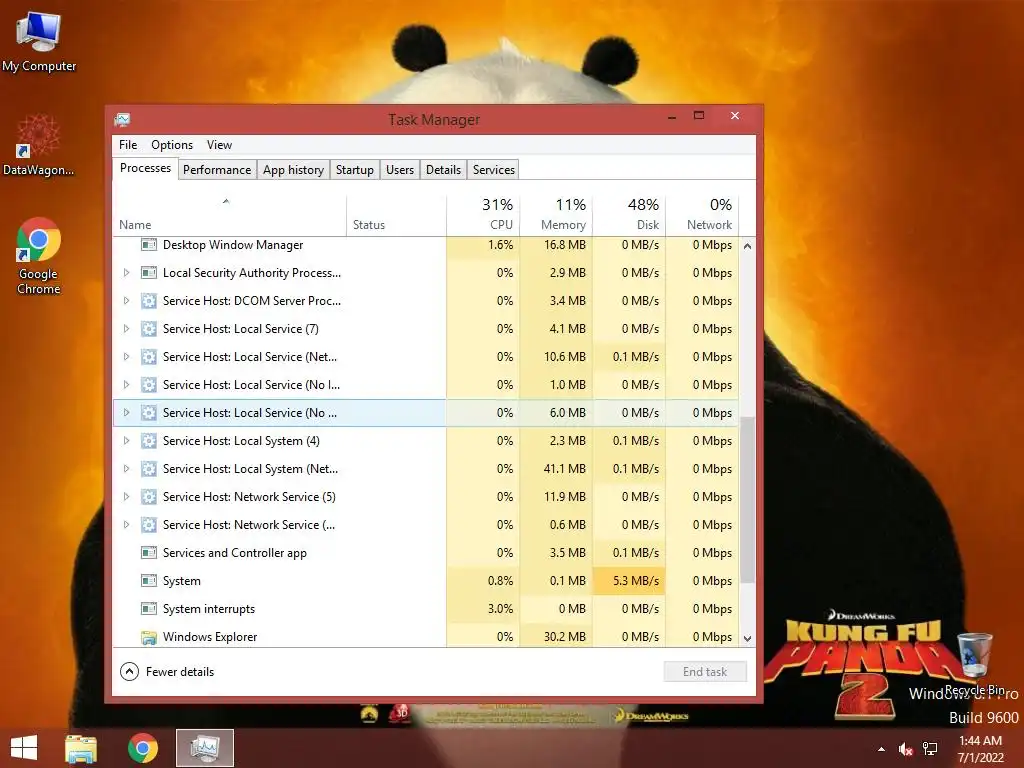Sort processes by CPU column
Viewport: 1024px width, 768px height.
click(483, 214)
